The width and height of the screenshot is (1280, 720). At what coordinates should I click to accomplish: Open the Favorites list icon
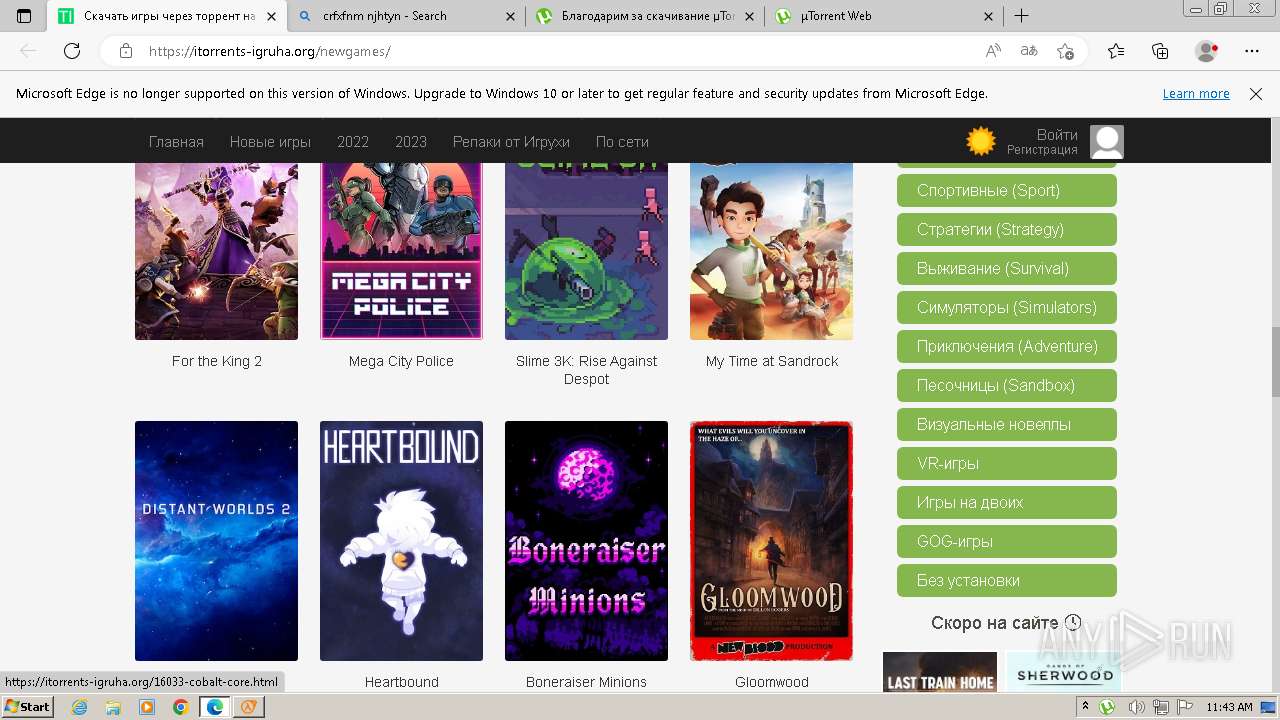tap(1116, 51)
